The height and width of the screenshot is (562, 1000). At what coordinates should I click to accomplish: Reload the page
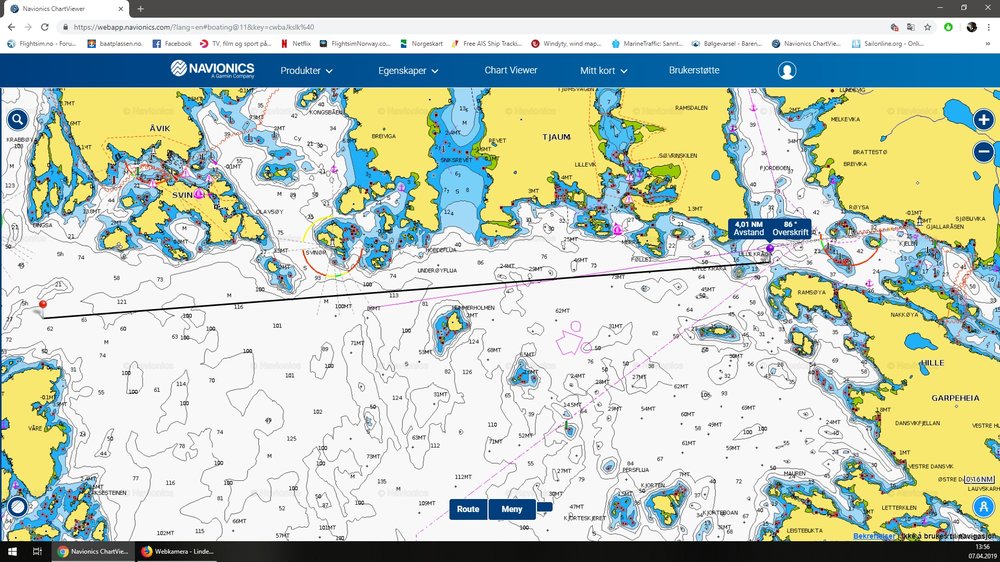[x=45, y=27]
